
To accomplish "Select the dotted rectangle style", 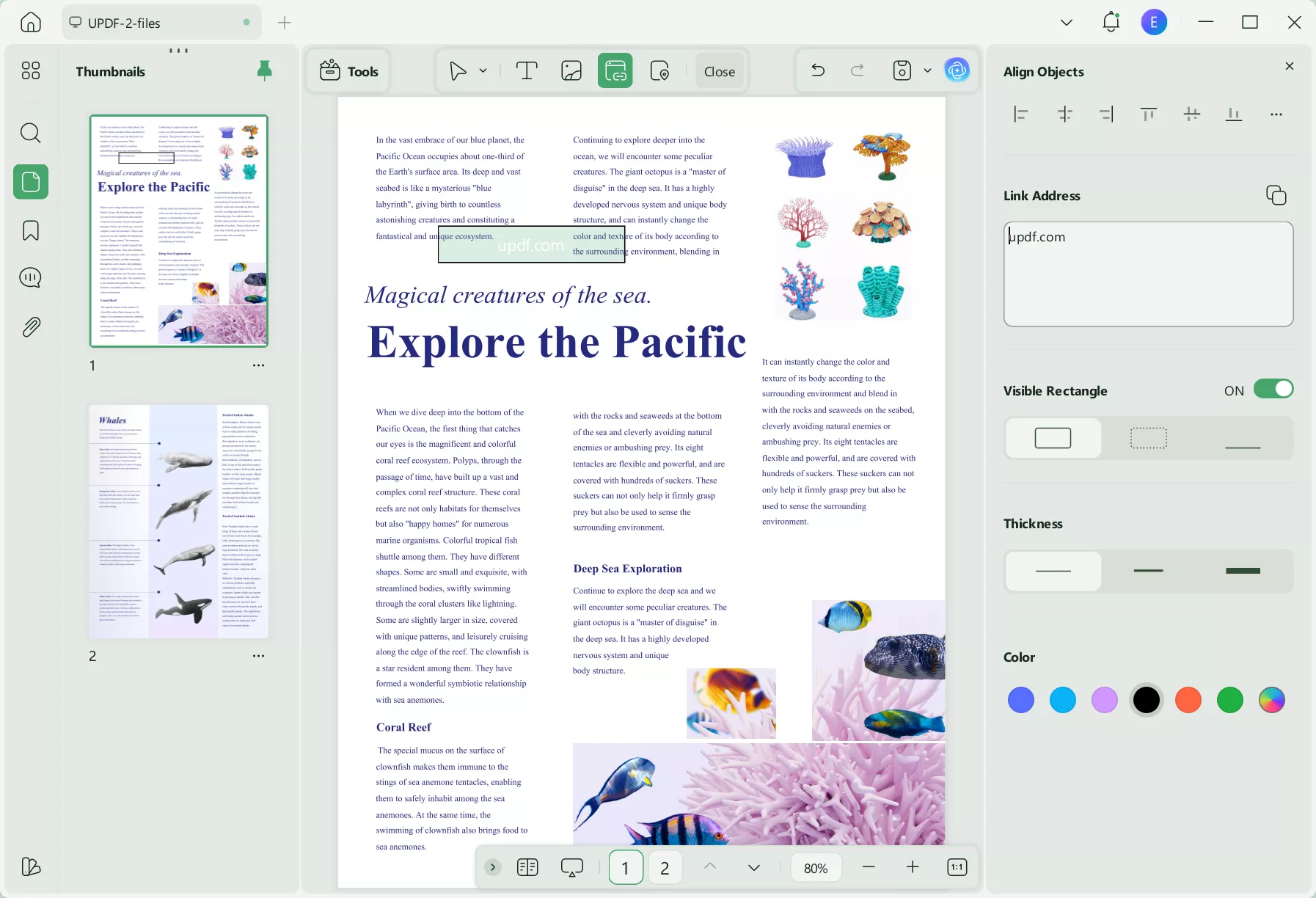I will [1147, 437].
